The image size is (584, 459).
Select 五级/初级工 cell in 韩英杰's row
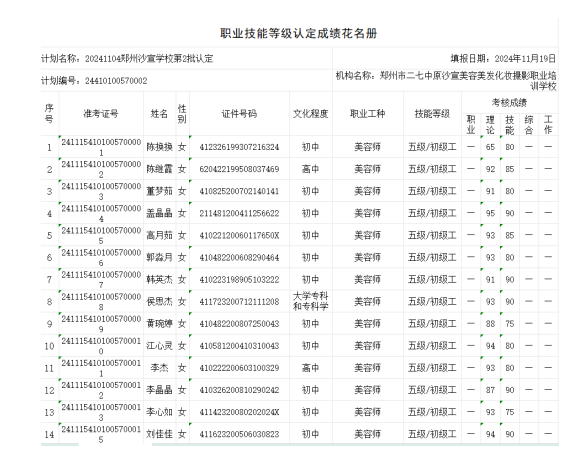tap(432, 279)
